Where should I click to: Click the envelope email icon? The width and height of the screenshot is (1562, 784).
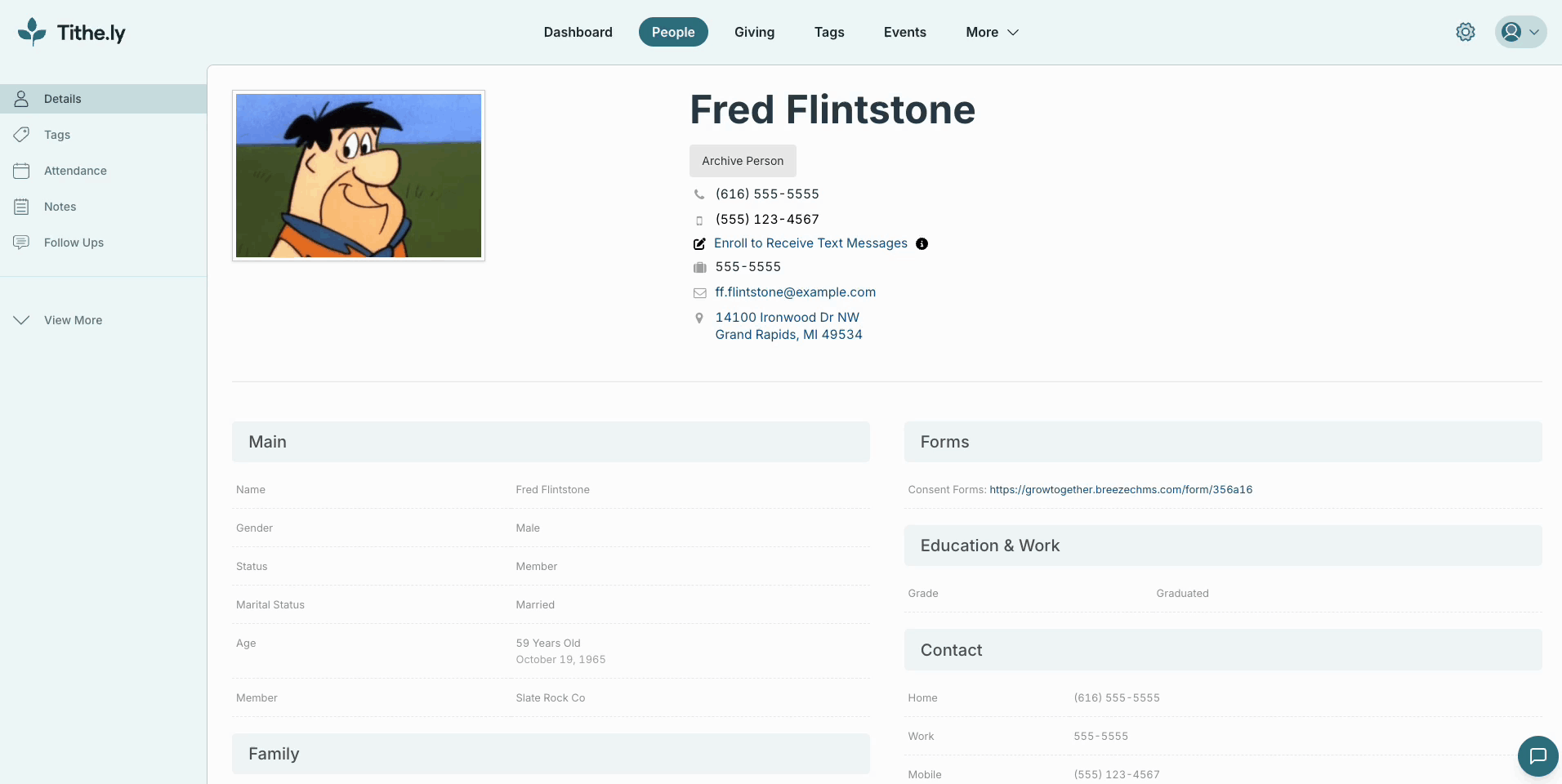click(699, 293)
